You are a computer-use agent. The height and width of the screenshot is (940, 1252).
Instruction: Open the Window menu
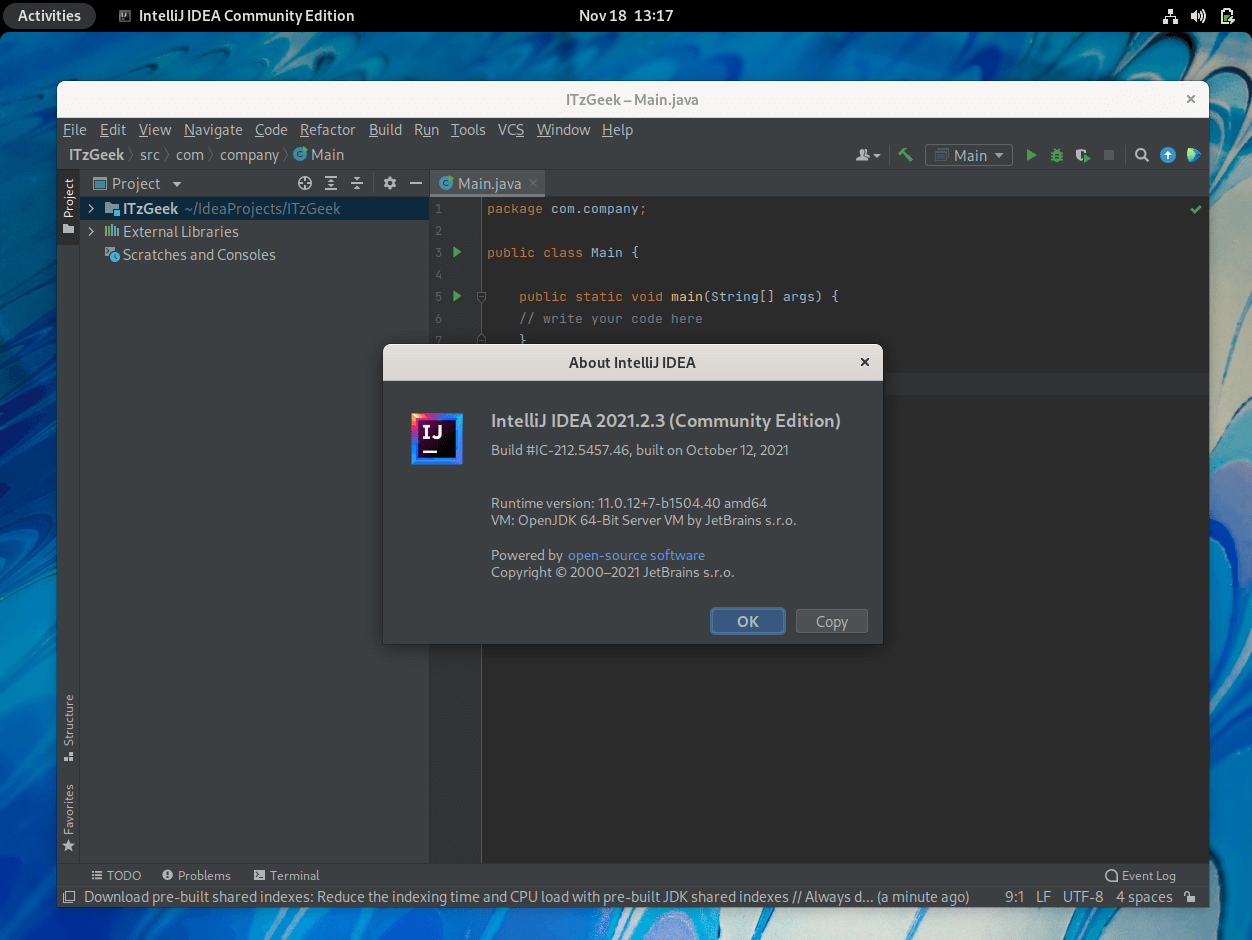pos(563,130)
